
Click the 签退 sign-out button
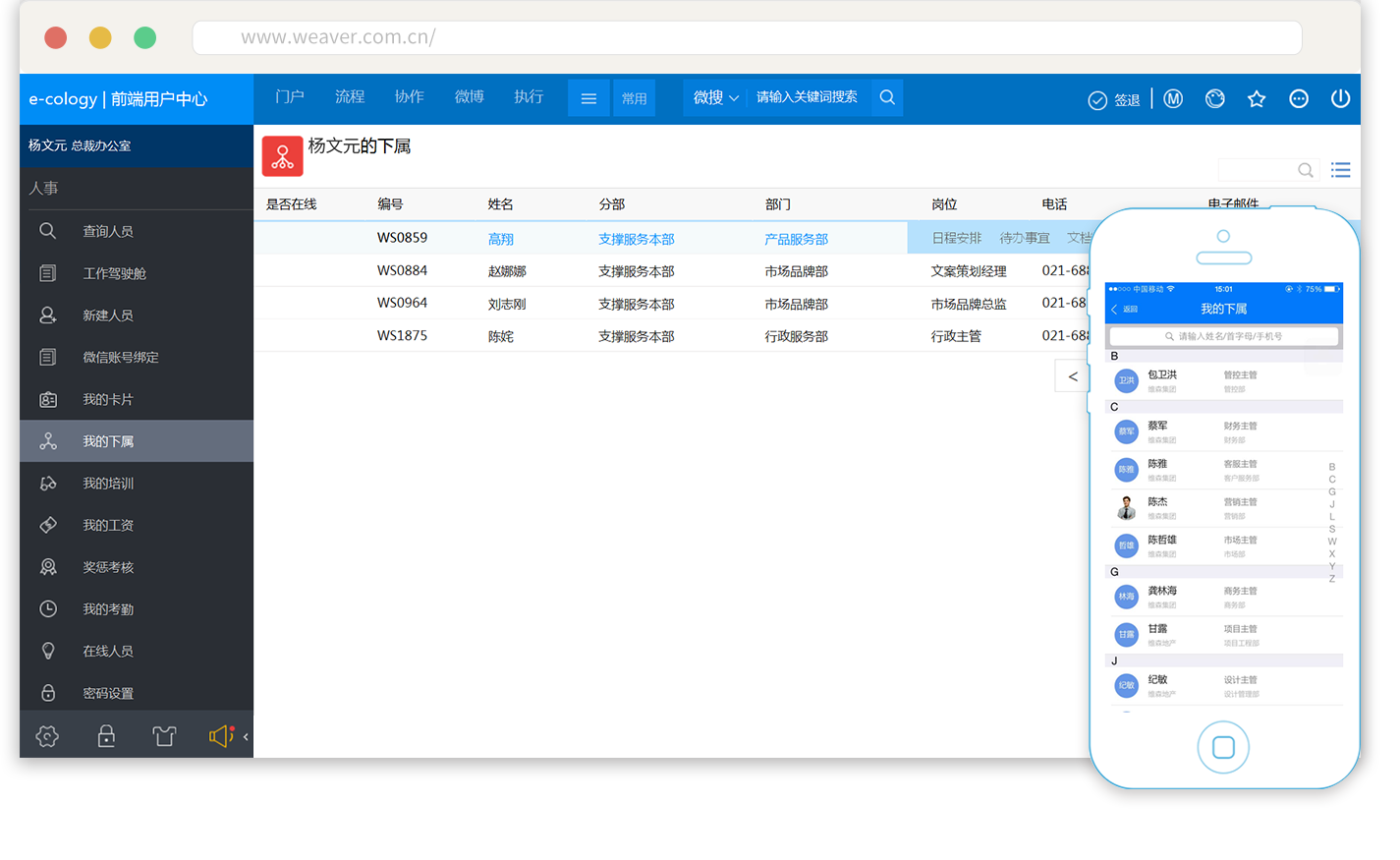tap(1114, 99)
